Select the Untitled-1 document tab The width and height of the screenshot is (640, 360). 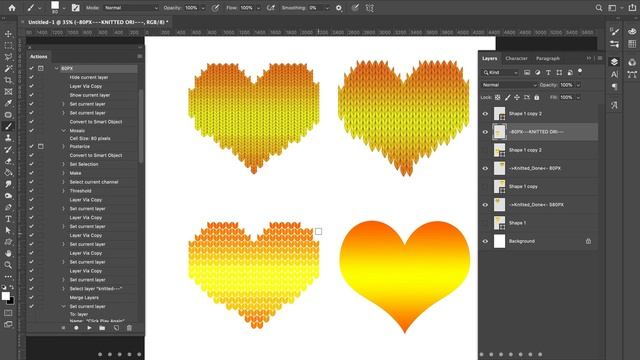98,22
